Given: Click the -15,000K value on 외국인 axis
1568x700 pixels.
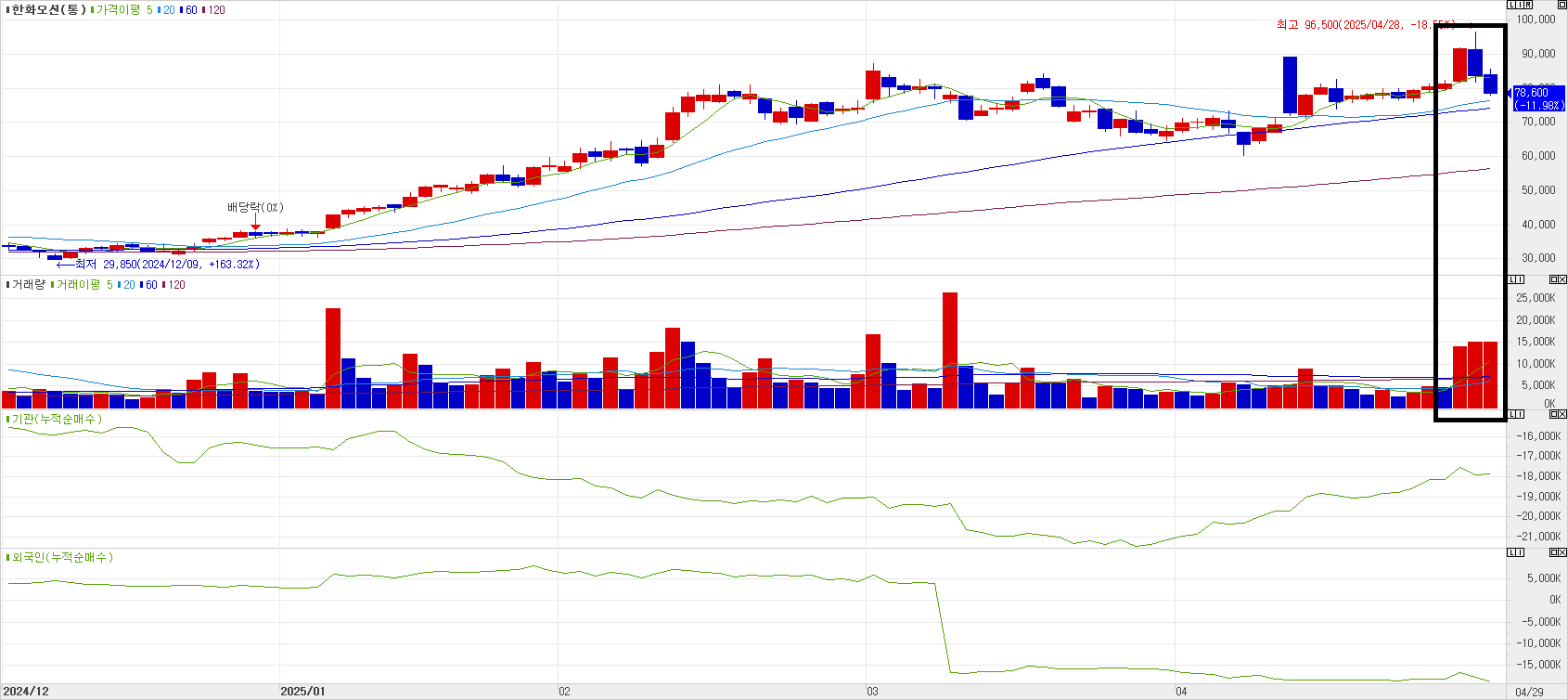Looking at the screenshot, I should click(1537, 665).
